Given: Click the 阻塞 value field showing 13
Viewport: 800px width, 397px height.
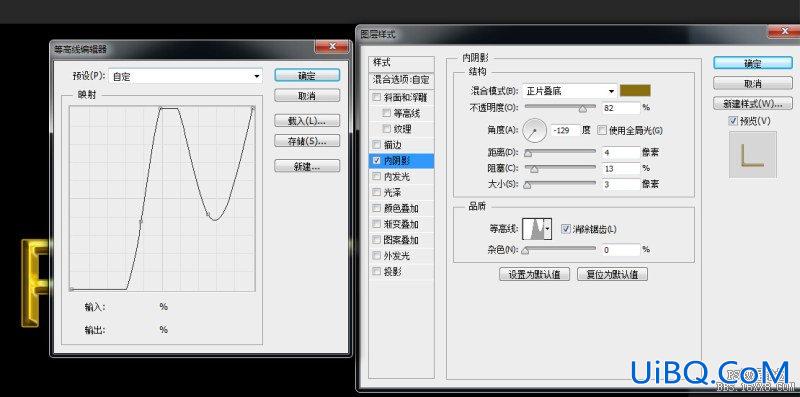Looking at the screenshot, I should 620,168.
